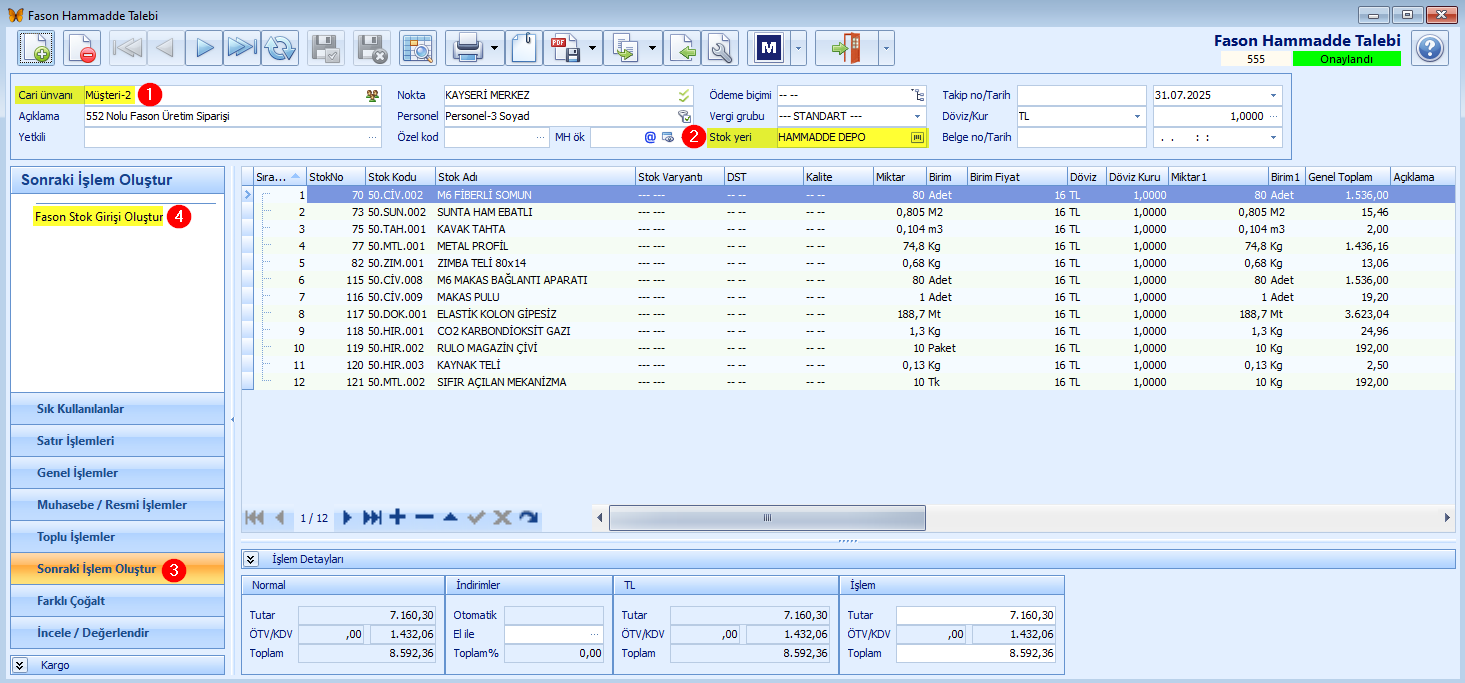Go to previous record in main toolbar
Image resolution: width=1465 pixels, height=683 pixels.
[x=166, y=48]
